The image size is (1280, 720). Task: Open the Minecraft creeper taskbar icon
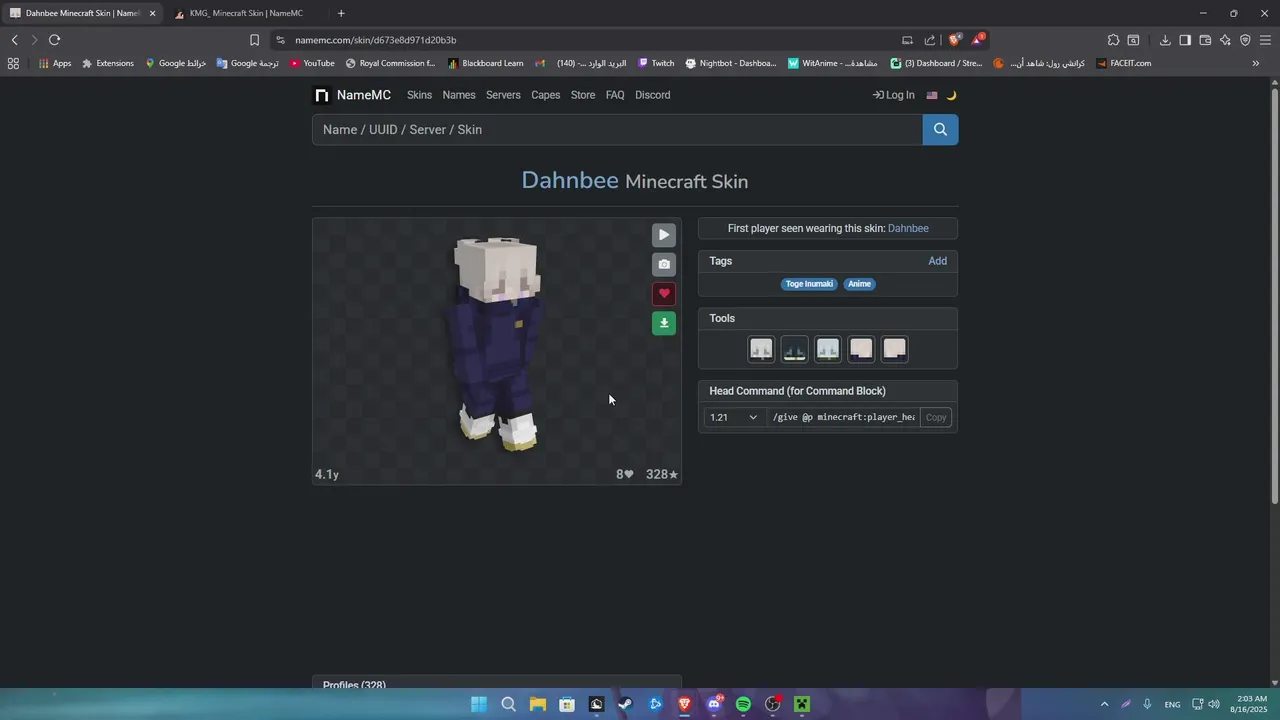click(802, 704)
